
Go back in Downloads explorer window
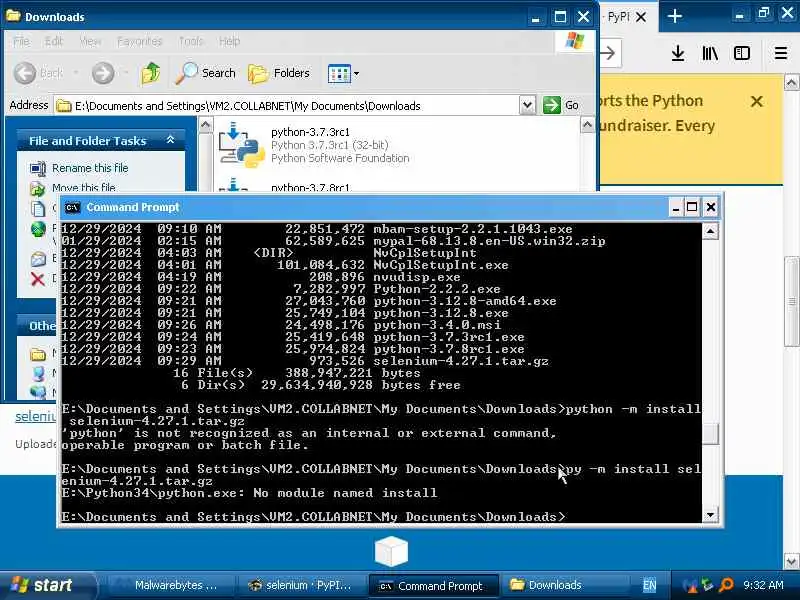[38, 73]
